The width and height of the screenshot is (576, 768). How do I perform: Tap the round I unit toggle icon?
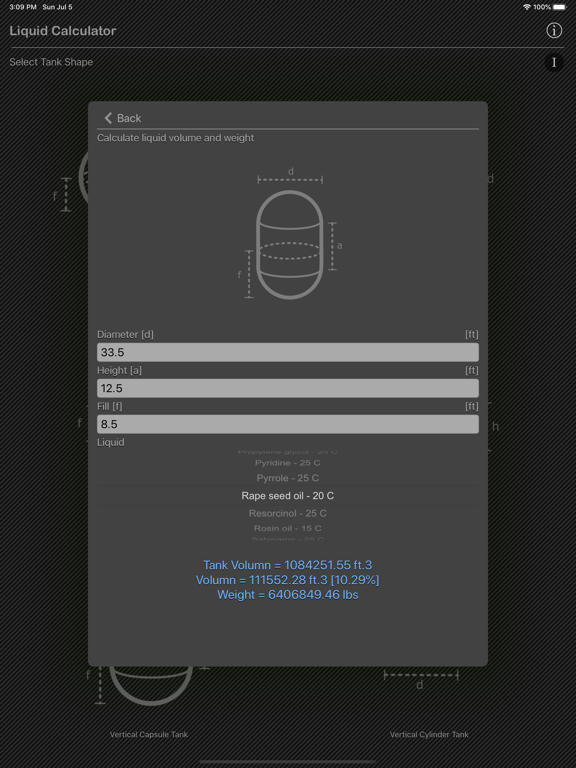pyautogui.click(x=554, y=62)
